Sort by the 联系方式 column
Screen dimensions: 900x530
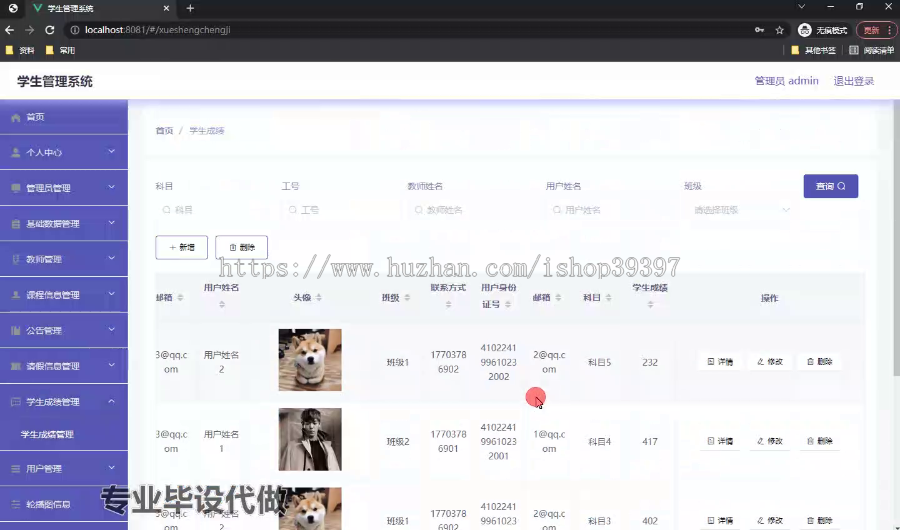click(448, 304)
